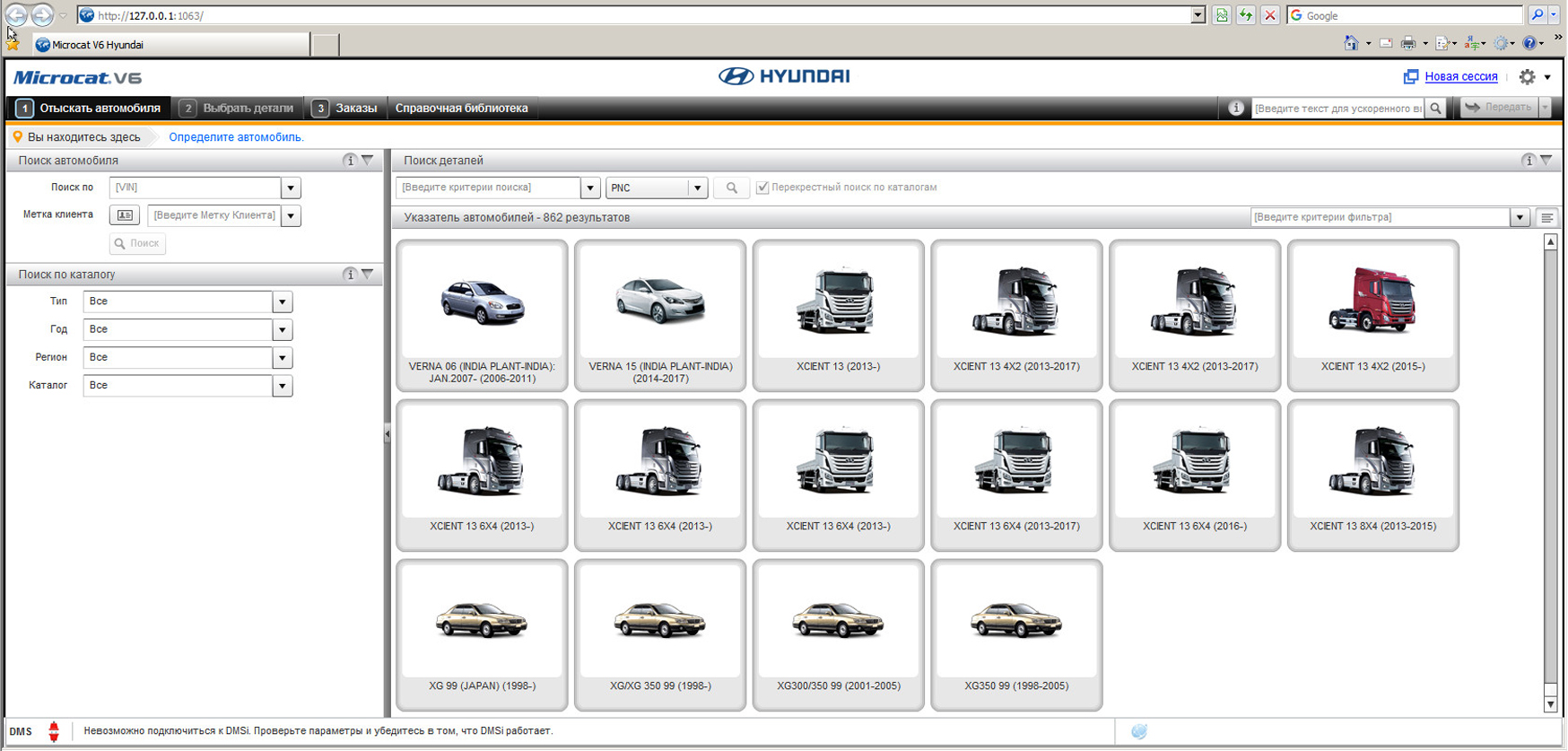Click the DMS connection status icon
Image resolution: width=1568 pixels, height=751 pixels.
(x=54, y=731)
